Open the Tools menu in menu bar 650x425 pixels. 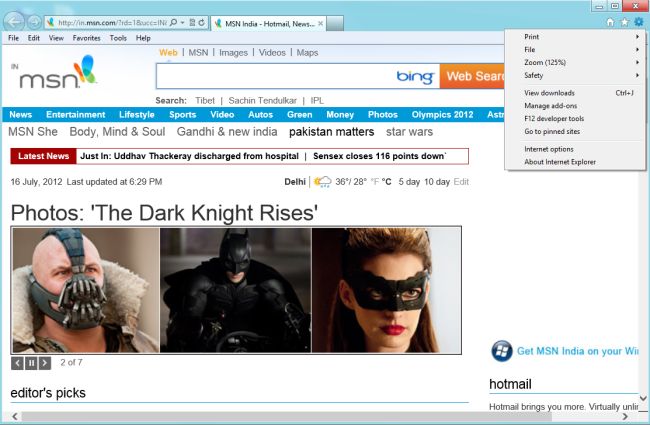click(118, 38)
